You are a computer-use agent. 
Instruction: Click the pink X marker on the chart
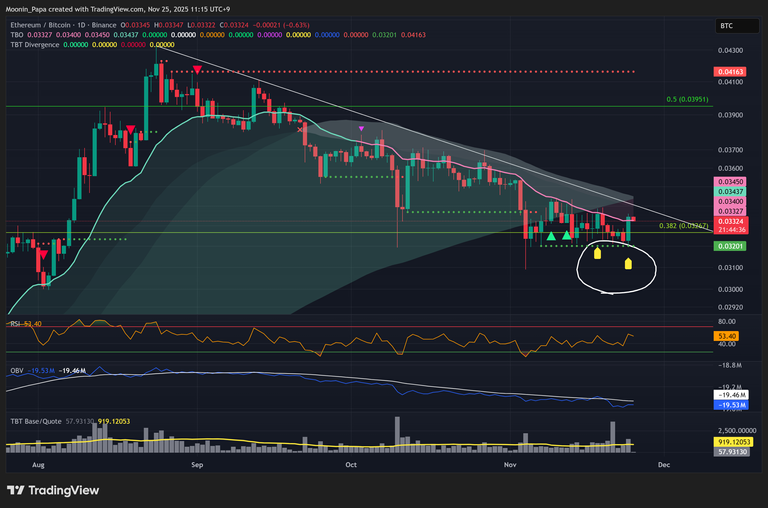(x=300, y=128)
